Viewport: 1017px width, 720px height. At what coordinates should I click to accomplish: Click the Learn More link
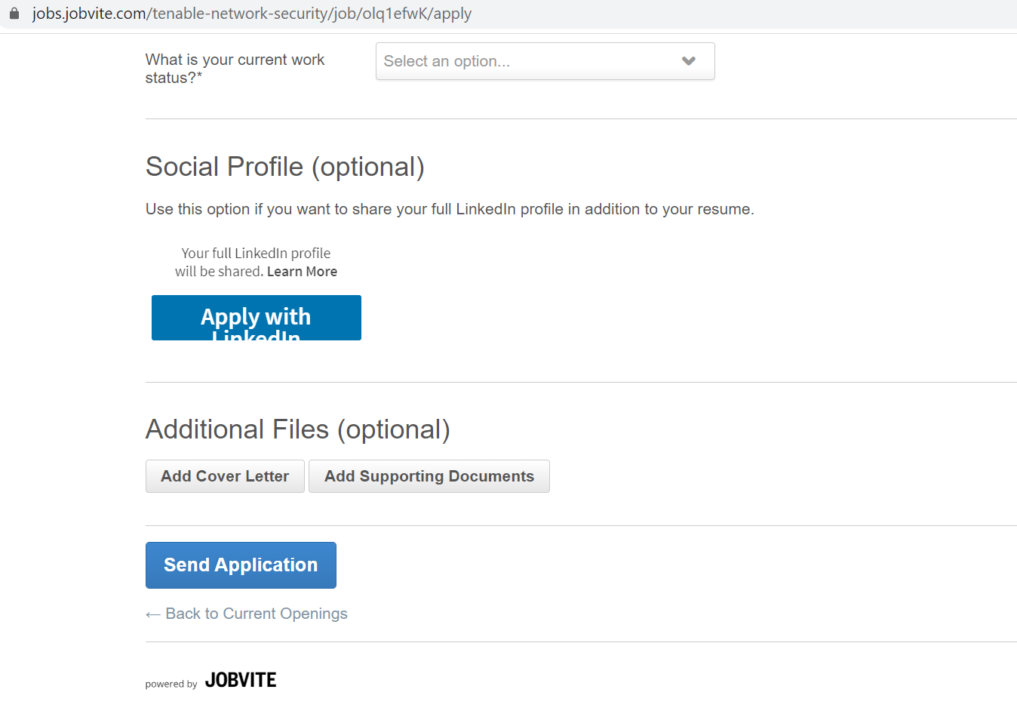[x=302, y=271]
